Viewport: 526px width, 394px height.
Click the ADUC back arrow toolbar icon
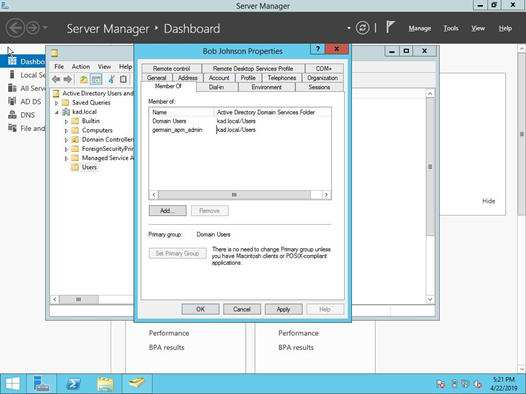pos(56,79)
